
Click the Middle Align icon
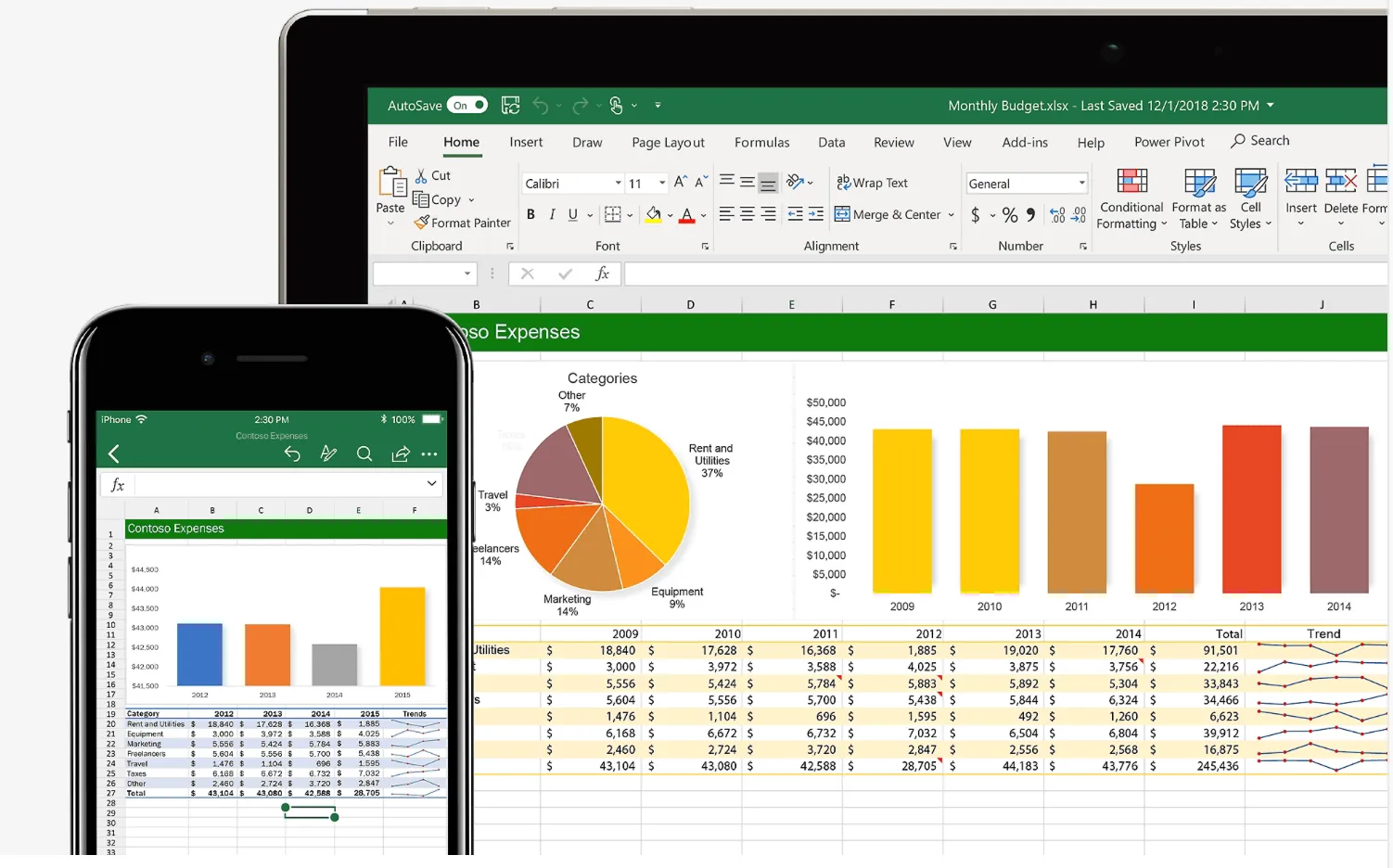748,182
